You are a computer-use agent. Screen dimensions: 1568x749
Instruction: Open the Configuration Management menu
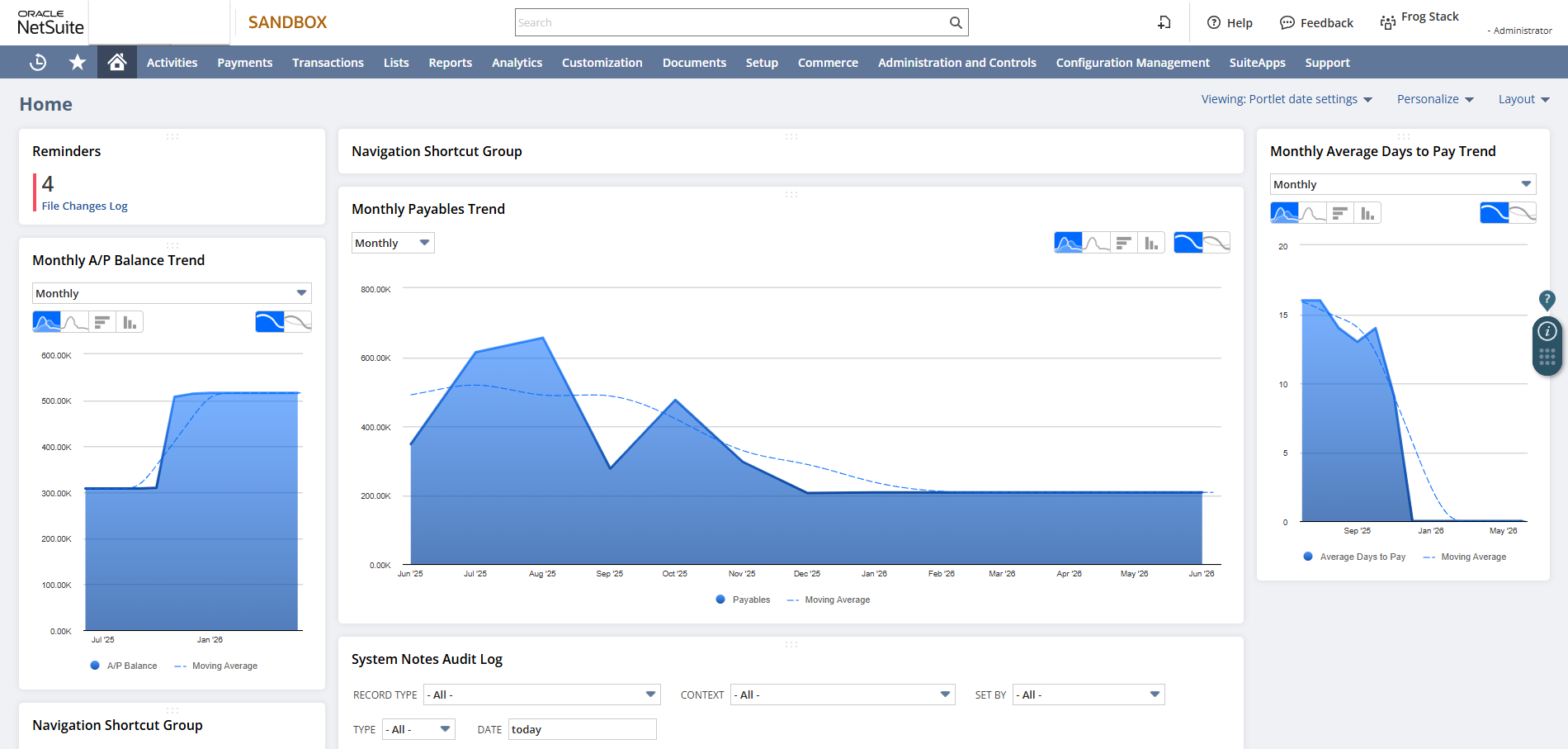click(1133, 63)
